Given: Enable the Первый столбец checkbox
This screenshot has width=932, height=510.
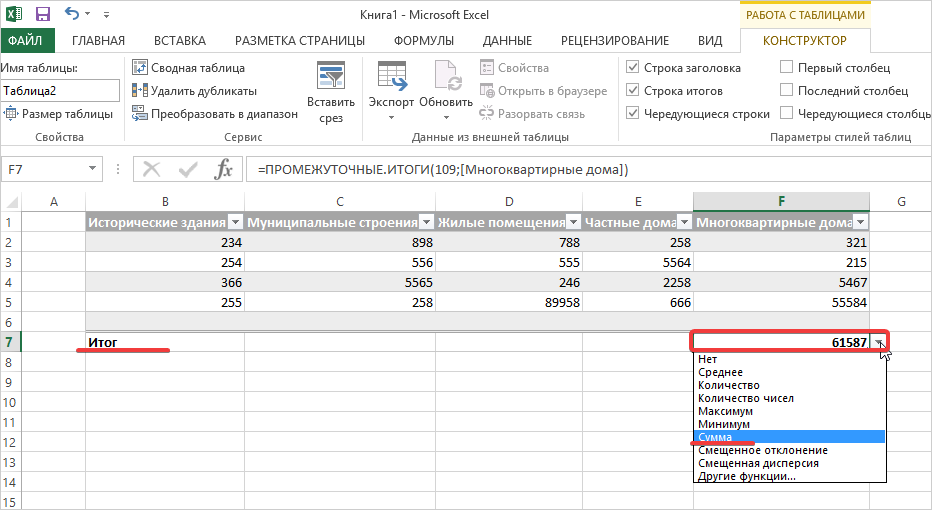Looking at the screenshot, I should (x=787, y=68).
